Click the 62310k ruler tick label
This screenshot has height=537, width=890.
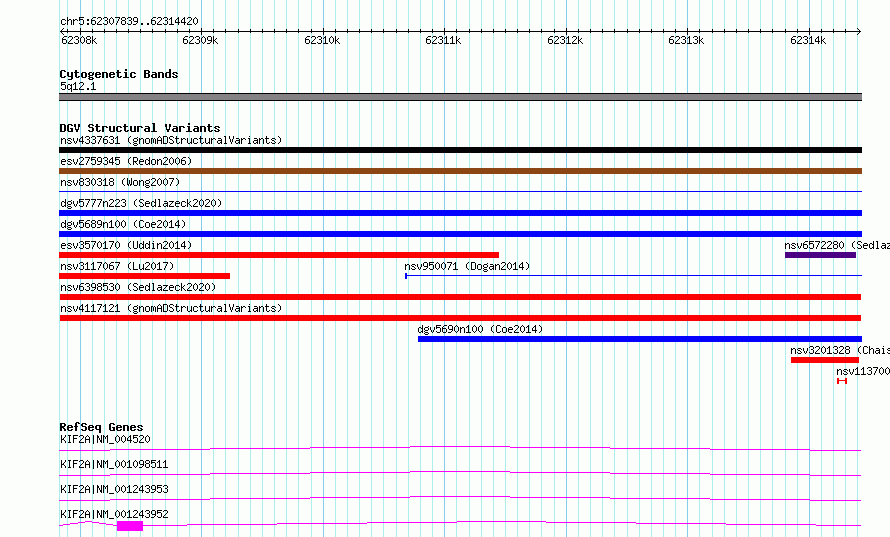coord(322,40)
